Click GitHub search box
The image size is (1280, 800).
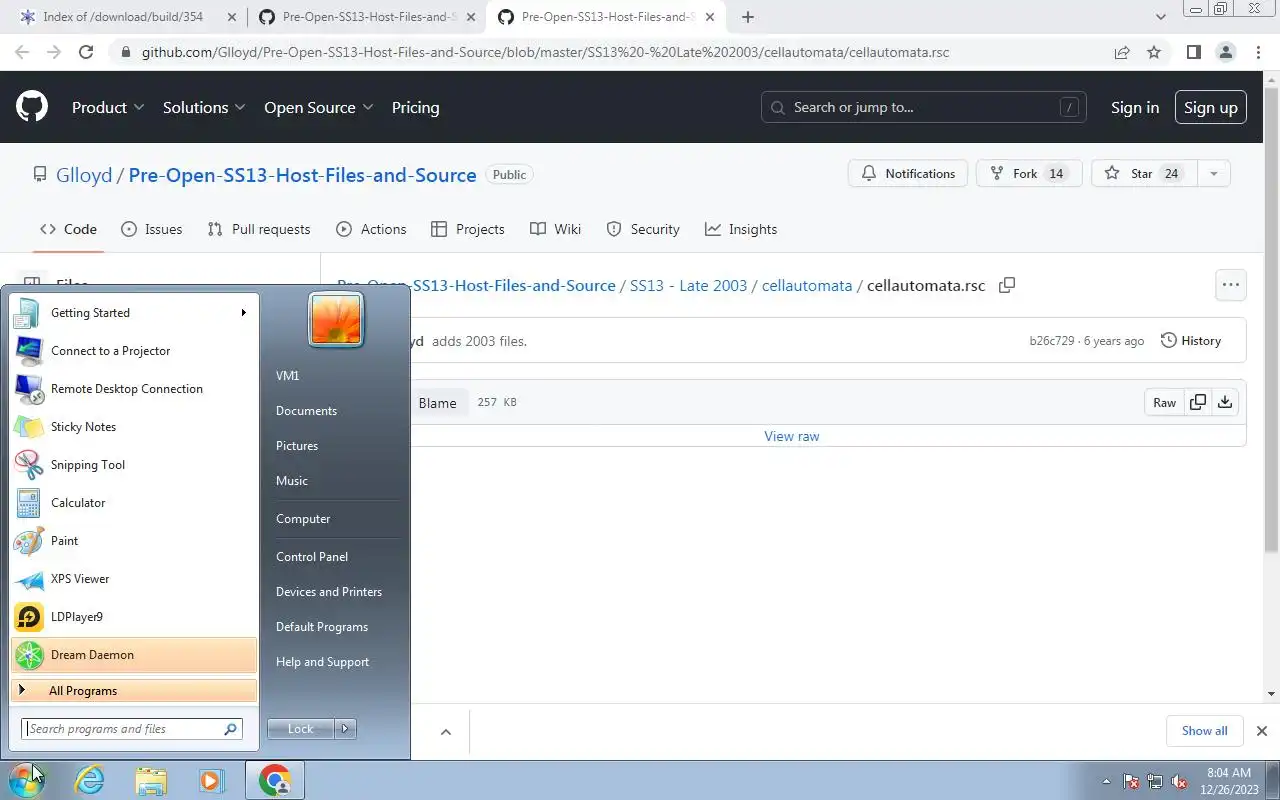[x=924, y=107]
